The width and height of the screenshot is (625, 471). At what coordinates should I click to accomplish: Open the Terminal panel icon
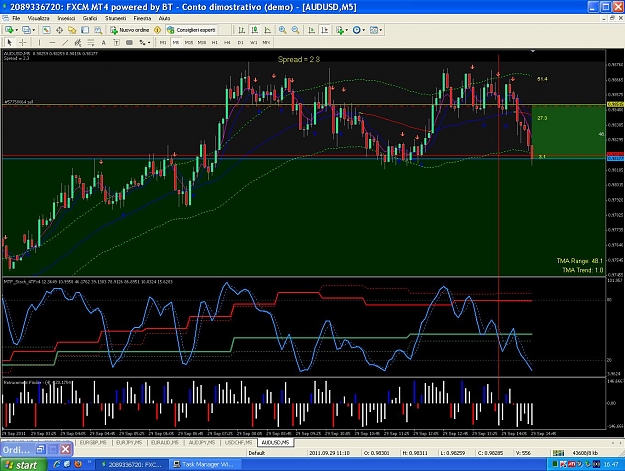(85, 30)
